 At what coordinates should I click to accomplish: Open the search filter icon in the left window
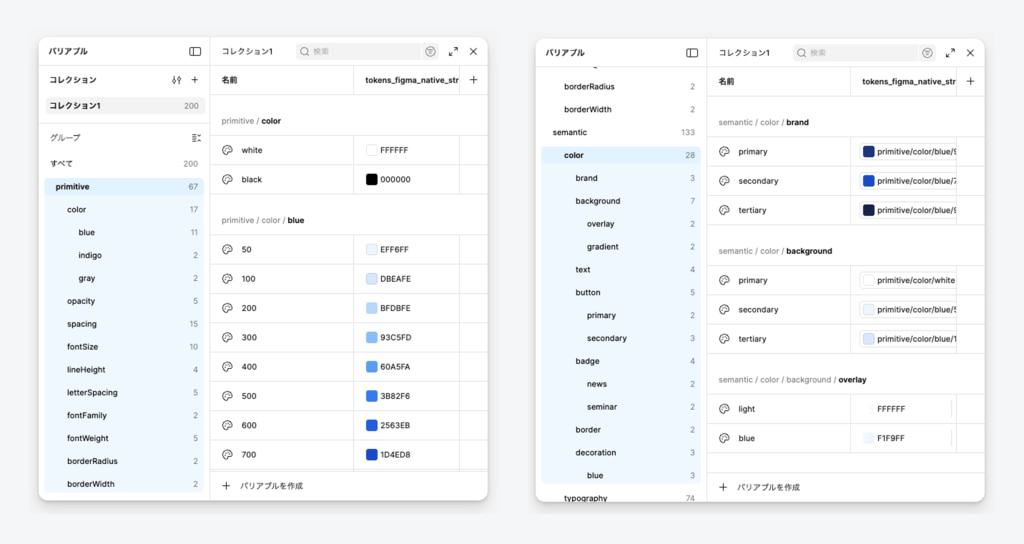(x=430, y=51)
